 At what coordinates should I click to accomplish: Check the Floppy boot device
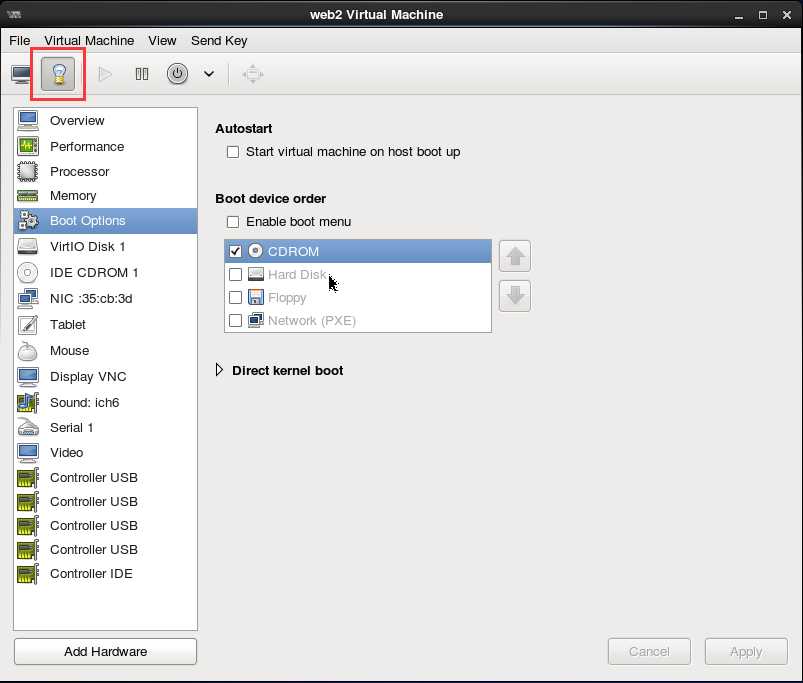pyautogui.click(x=235, y=297)
